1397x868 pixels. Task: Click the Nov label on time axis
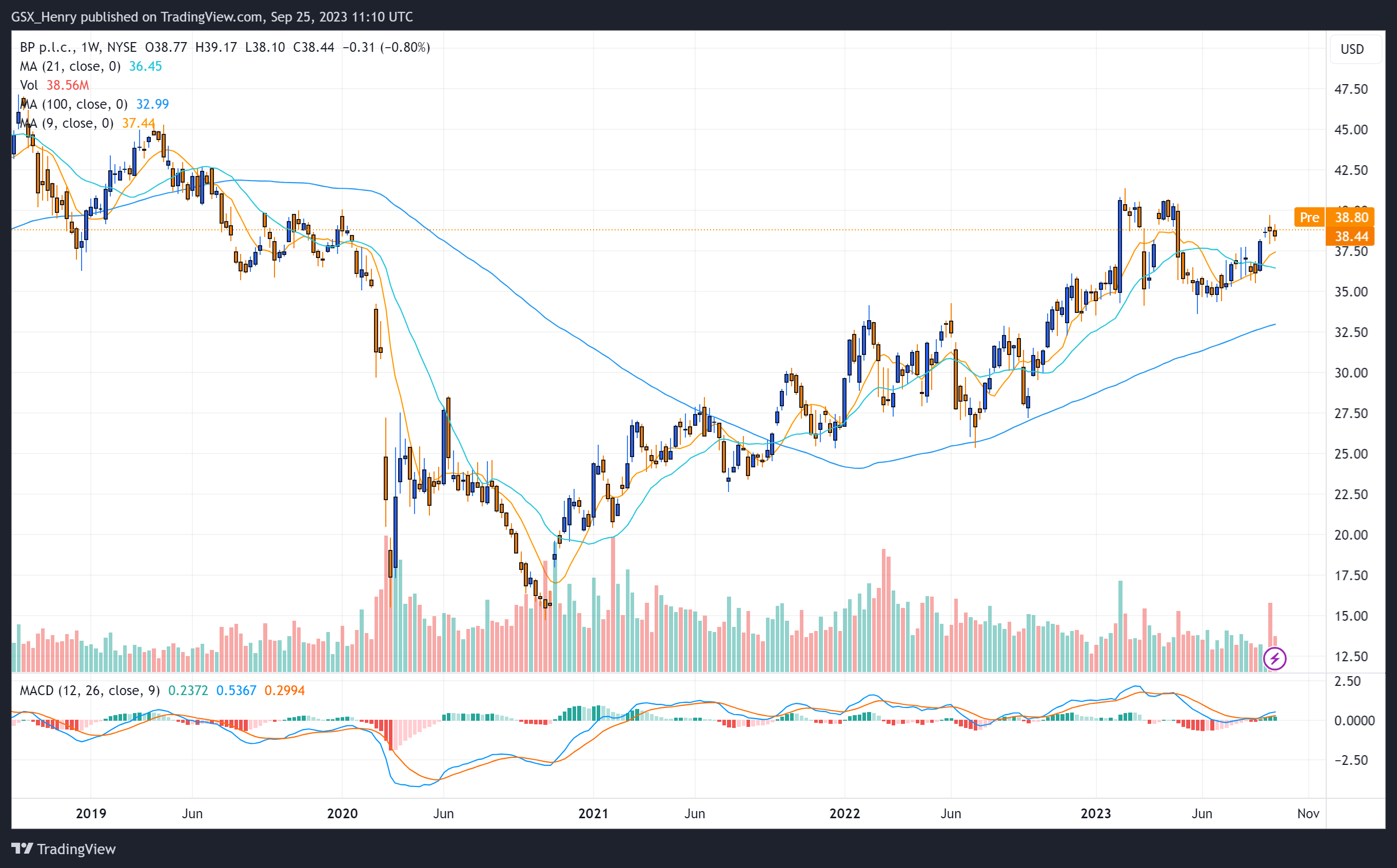pos(1308,814)
